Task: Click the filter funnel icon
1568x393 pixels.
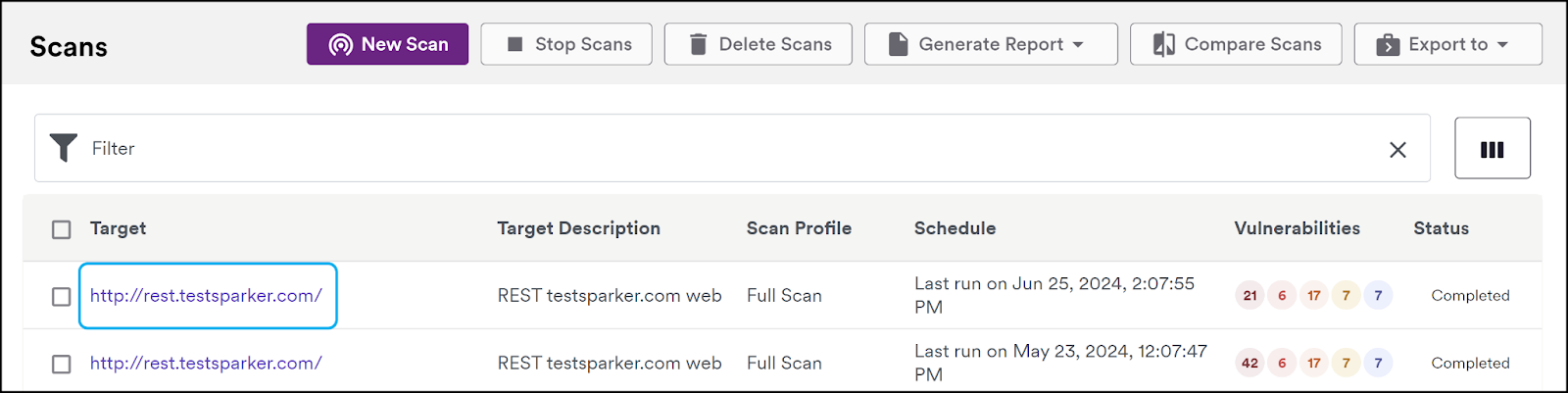Action: [64, 148]
